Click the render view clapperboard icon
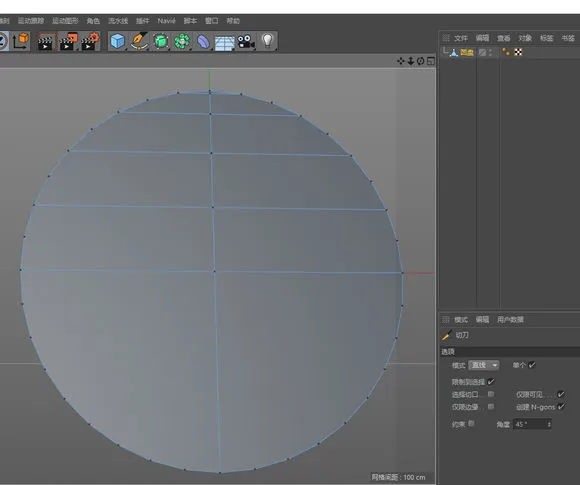The height and width of the screenshot is (485, 580). pyautogui.click(x=46, y=42)
